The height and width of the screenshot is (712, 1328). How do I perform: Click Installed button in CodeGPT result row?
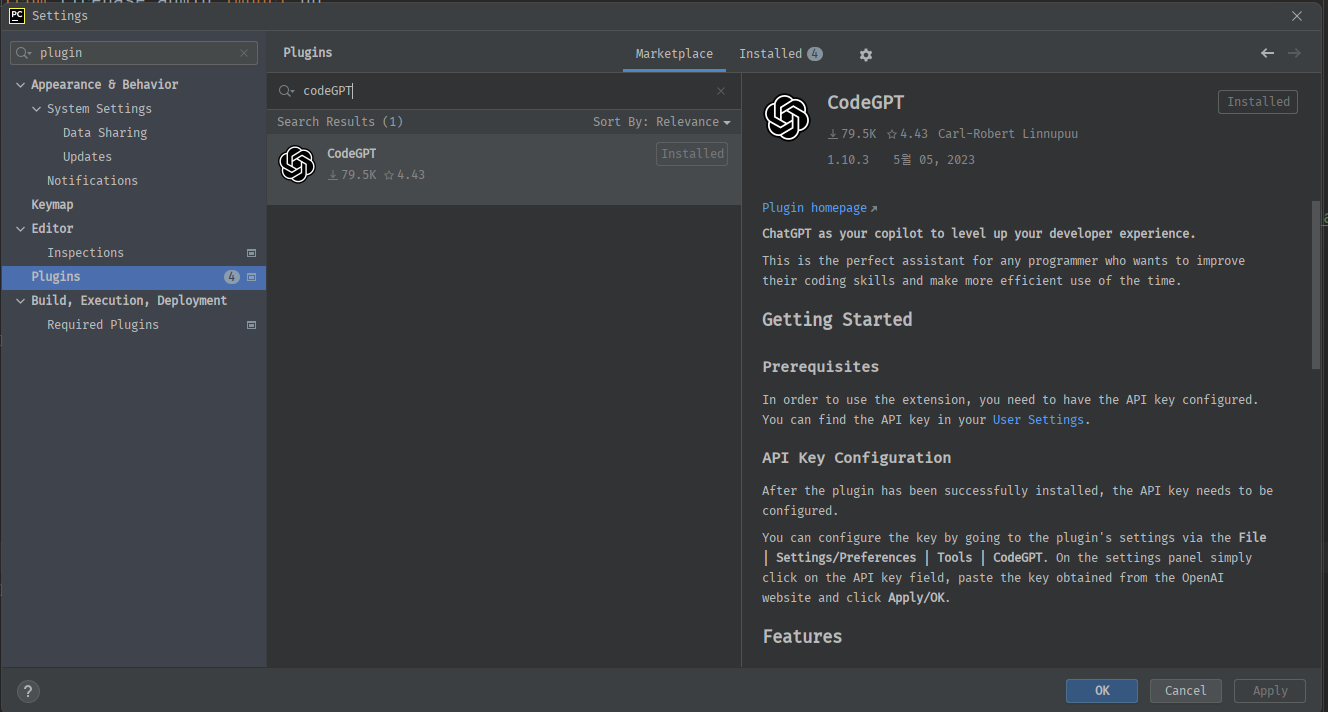coord(692,154)
